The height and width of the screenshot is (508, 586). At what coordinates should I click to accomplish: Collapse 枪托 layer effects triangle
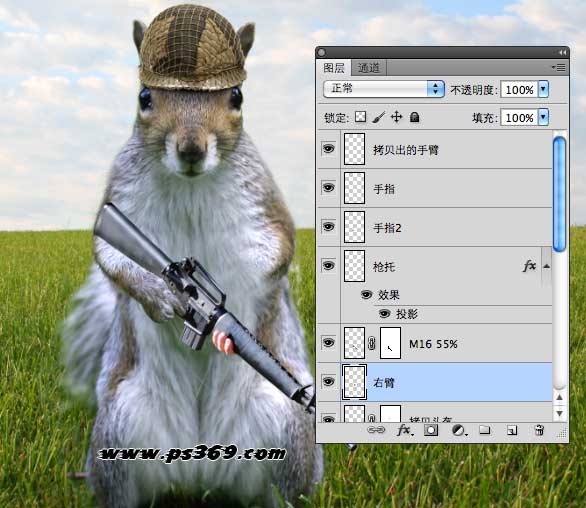coord(546,266)
